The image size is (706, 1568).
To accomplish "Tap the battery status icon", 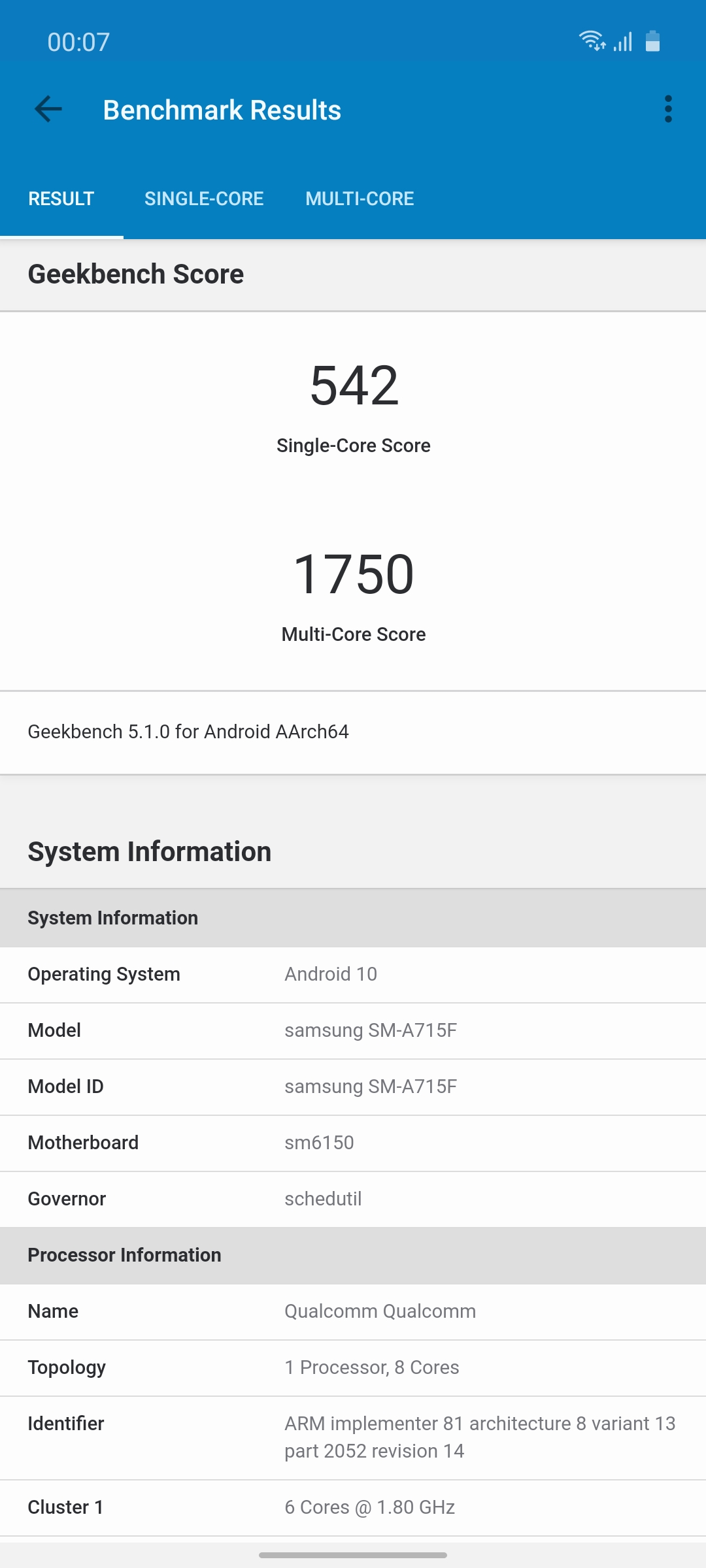I will point(652,41).
